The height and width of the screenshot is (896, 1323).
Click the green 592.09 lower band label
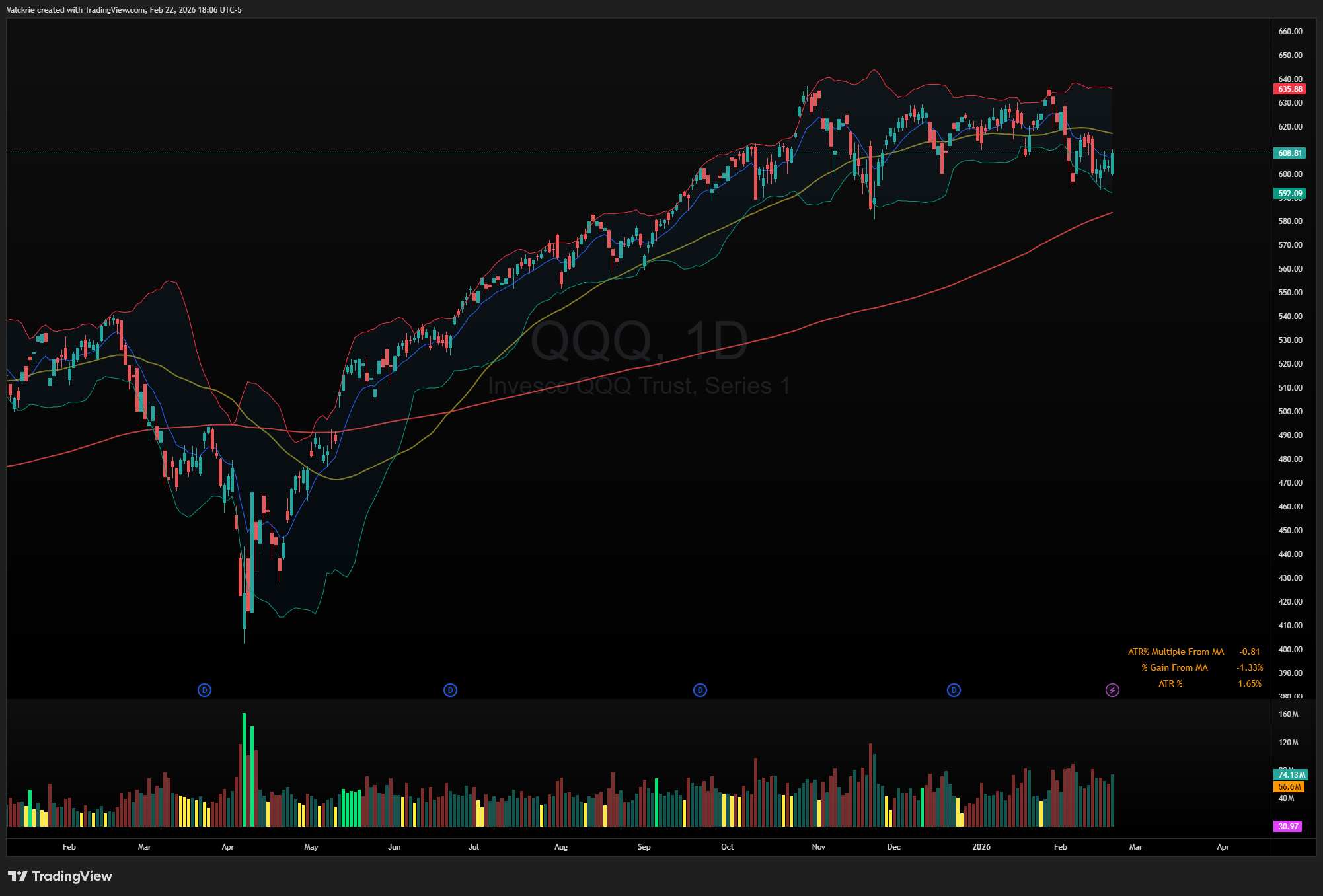coord(1289,194)
